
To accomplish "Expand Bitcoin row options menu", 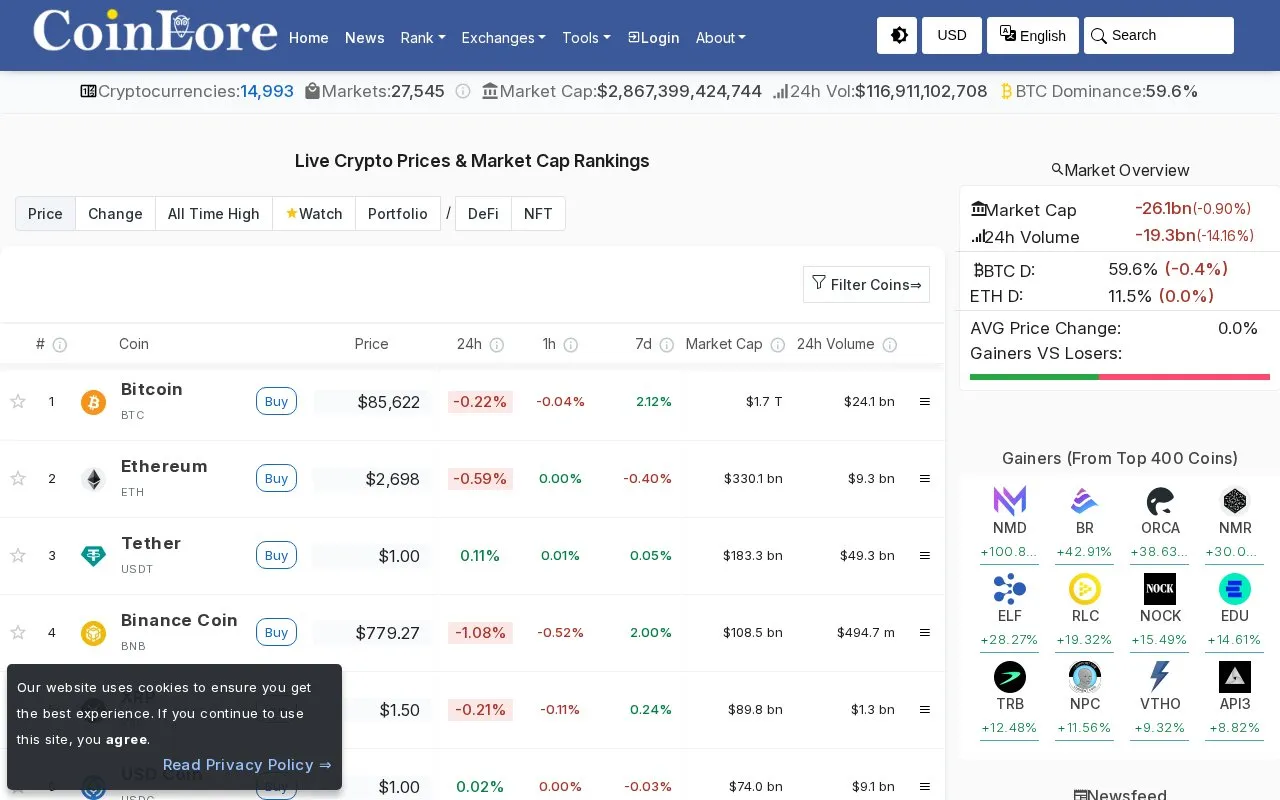I will 925,401.
